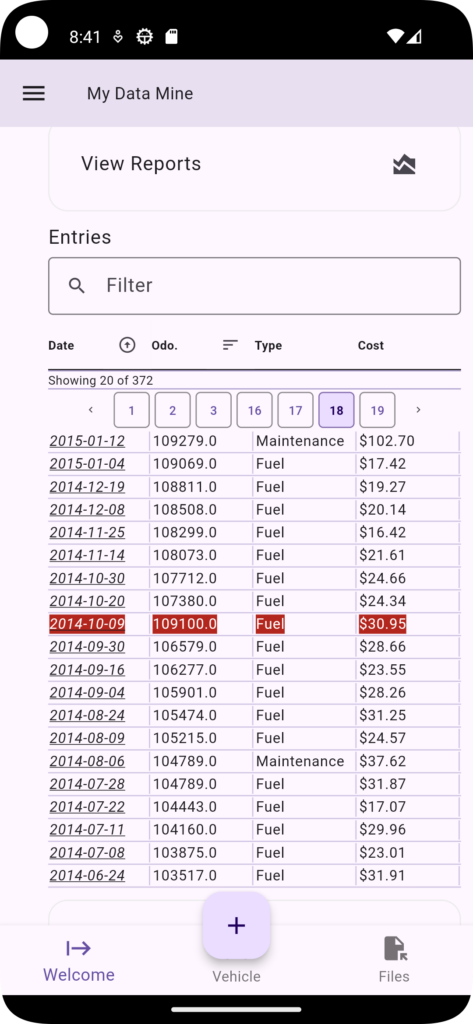The image size is (473, 1024).
Task: Click the Maintenance type in 2015-01-12 row
Action: point(300,441)
